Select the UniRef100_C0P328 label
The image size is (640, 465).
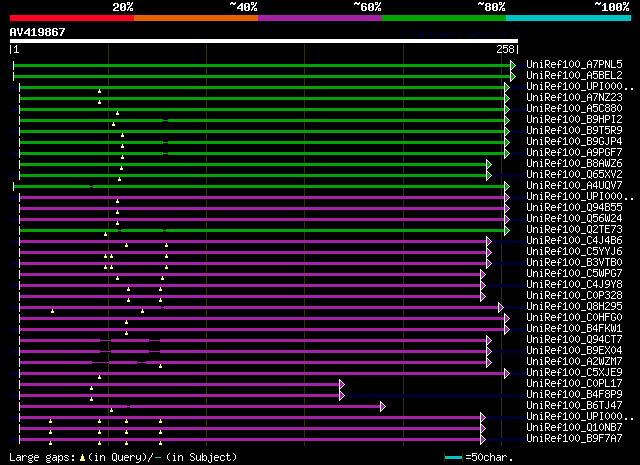pos(574,296)
